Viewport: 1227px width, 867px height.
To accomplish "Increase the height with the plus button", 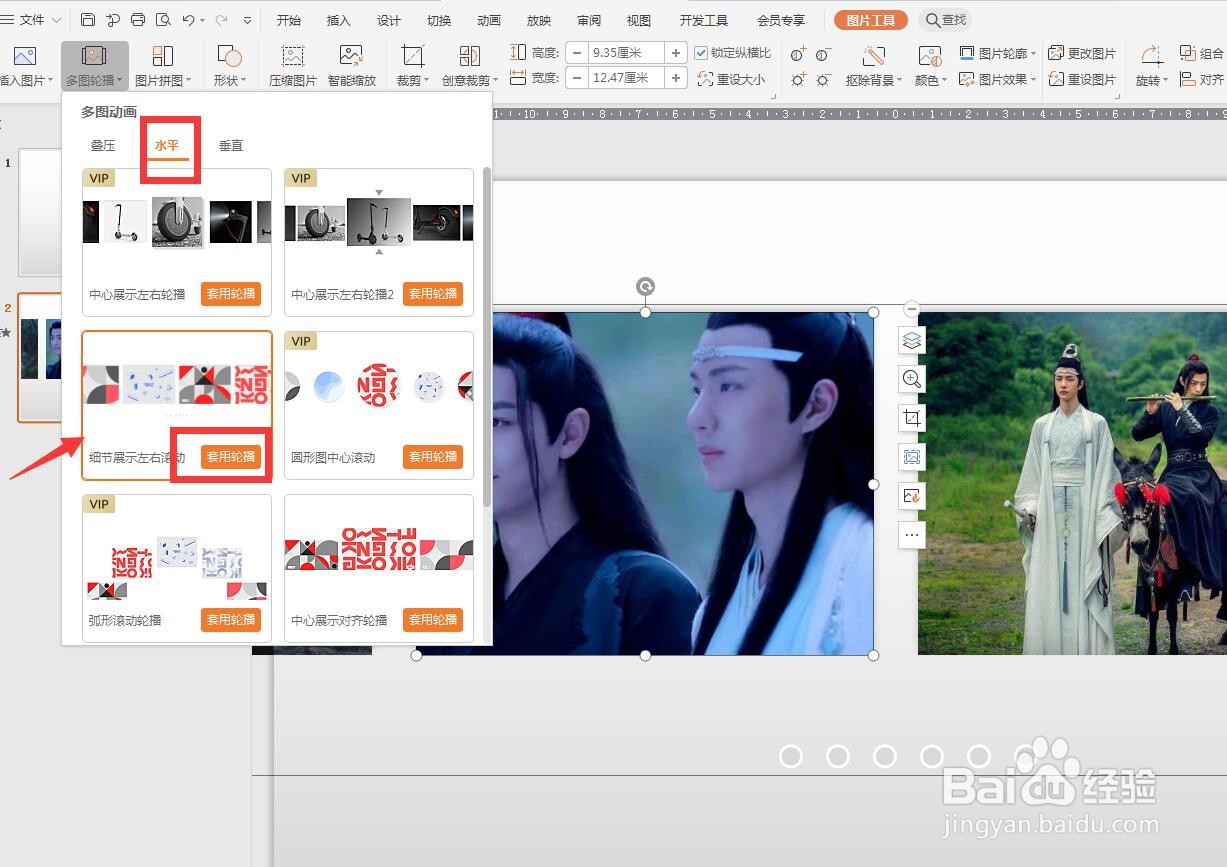I will tap(677, 53).
